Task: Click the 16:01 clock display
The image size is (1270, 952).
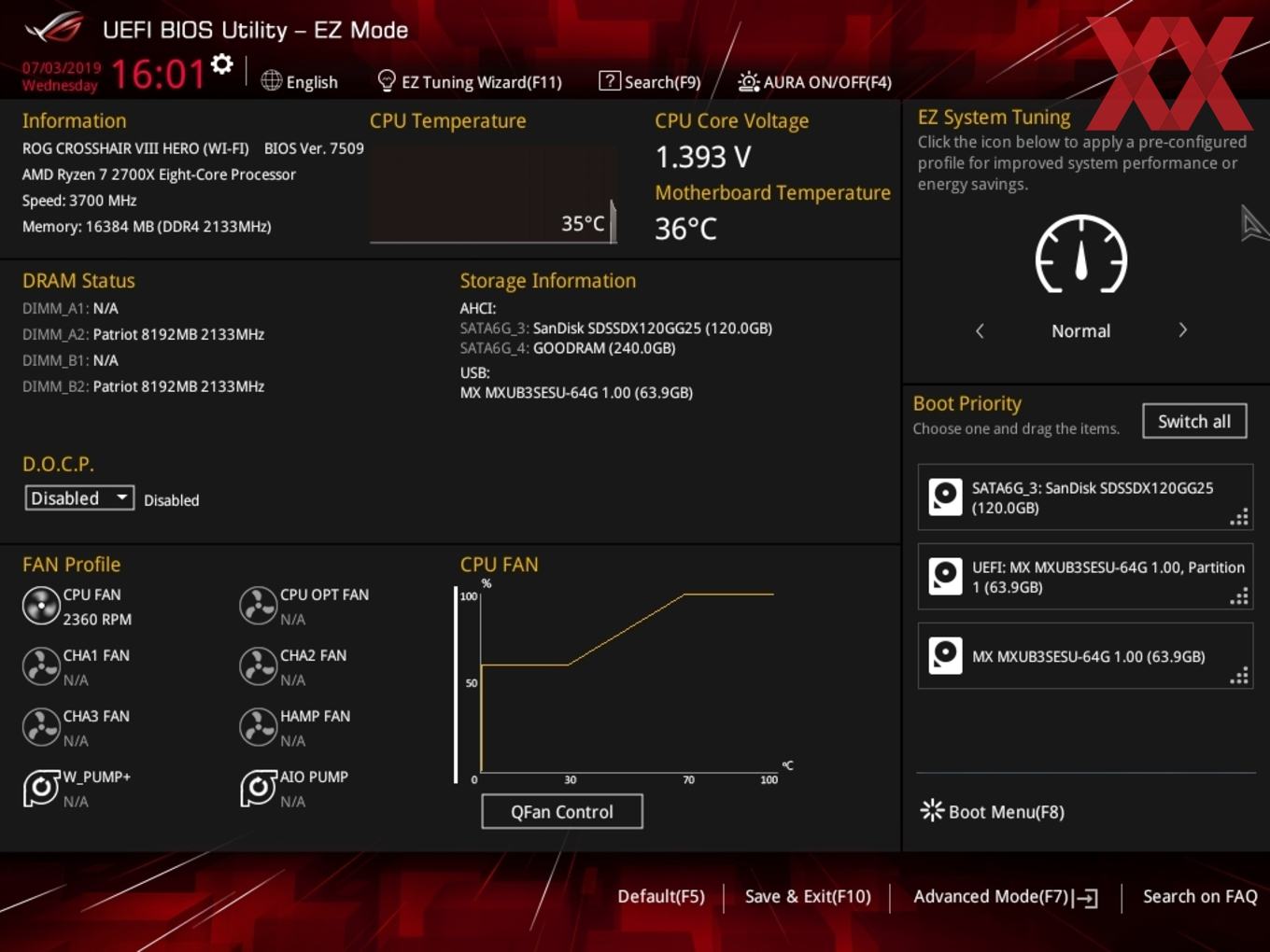Action: [x=158, y=74]
